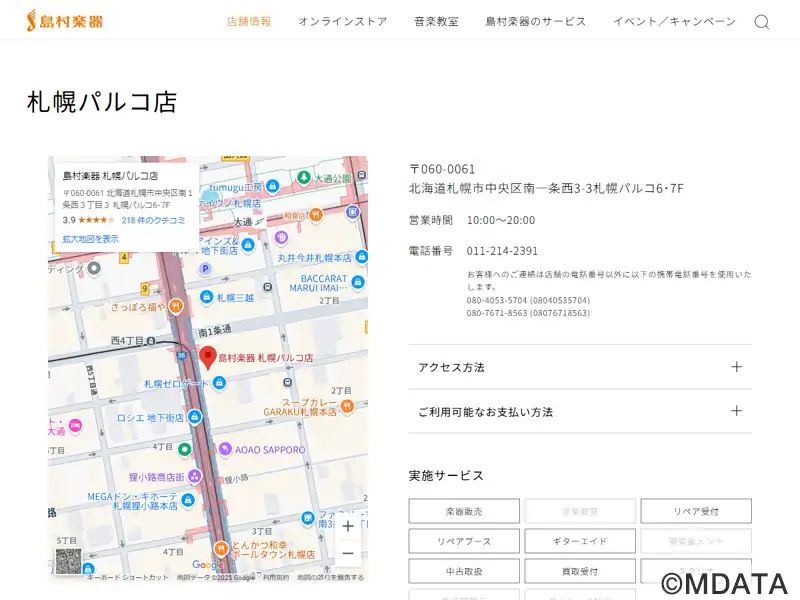The height and width of the screenshot is (600, 800).
Task: Select the BACCARAT MARUI IMAI shopping pin
Action: [x=358, y=282]
